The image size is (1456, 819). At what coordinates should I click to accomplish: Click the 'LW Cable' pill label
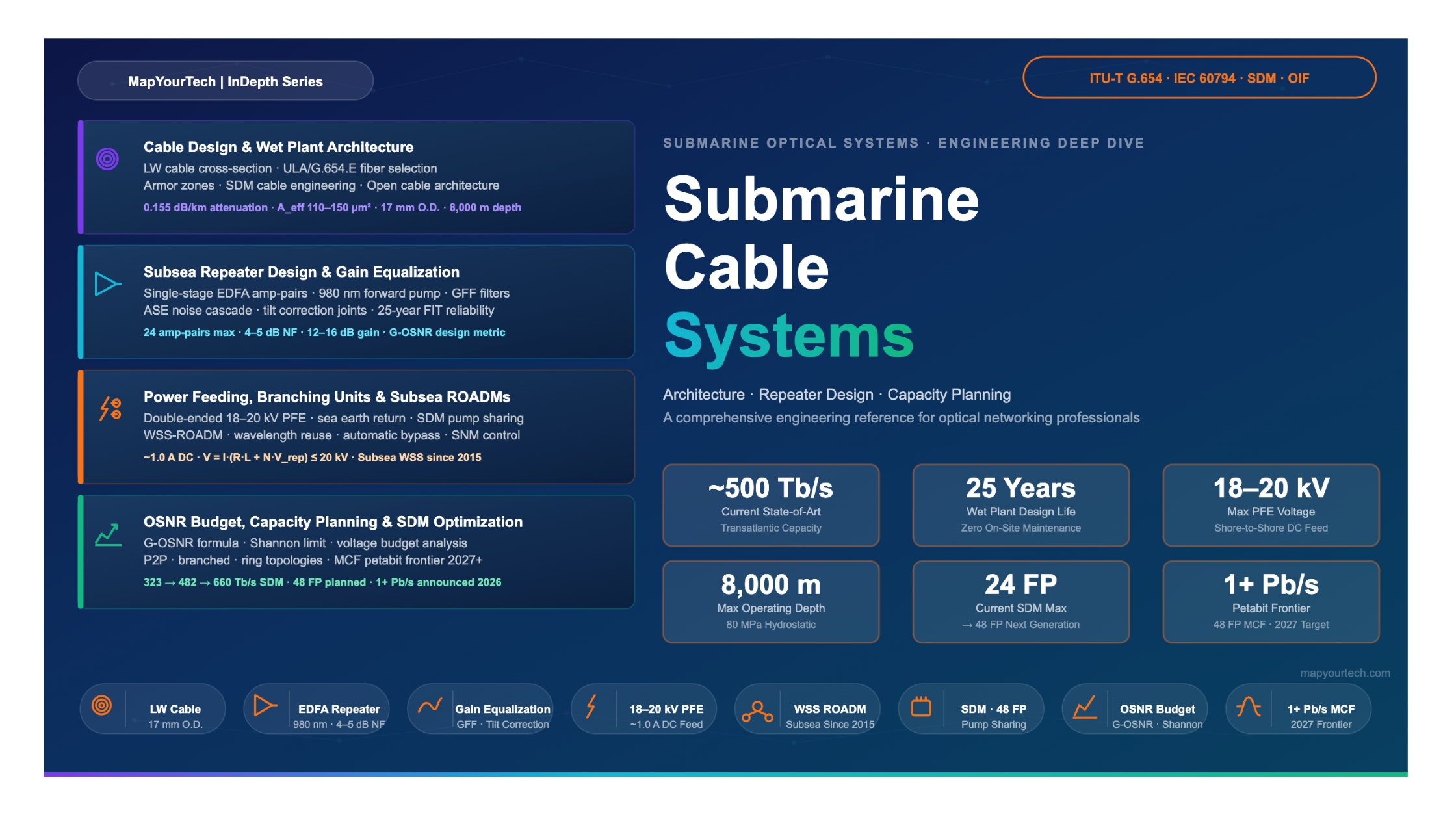pos(175,709)
